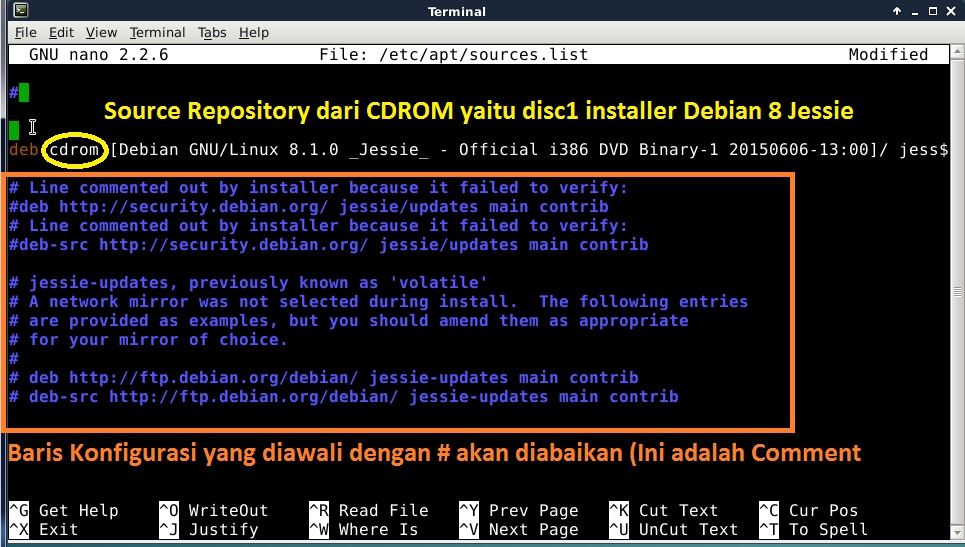Click '#deb-src http://security.debian.org/' line
The height and width of the screenshot is (547, 965).
coord(329,245)
